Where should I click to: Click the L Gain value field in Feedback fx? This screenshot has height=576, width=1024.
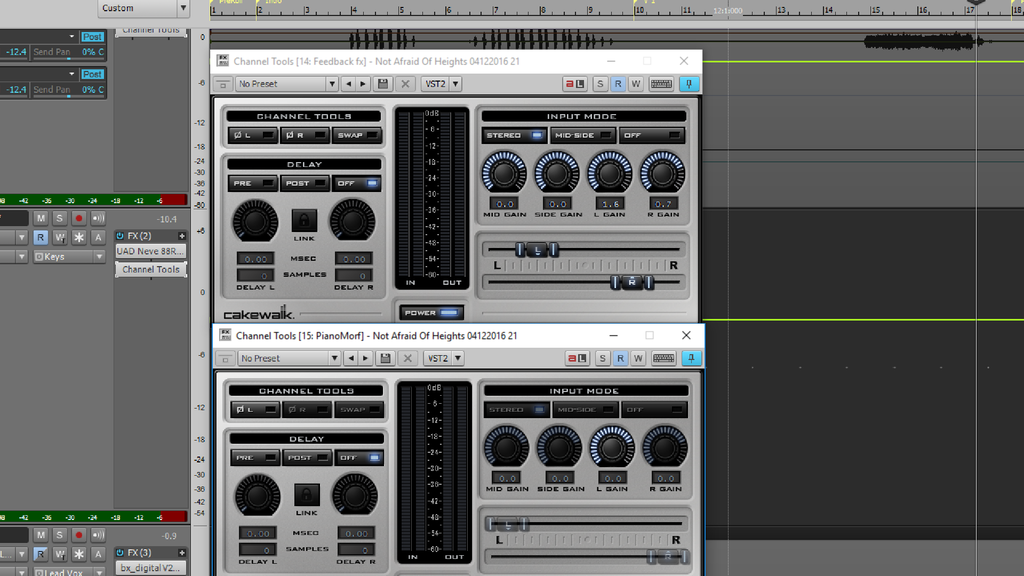tap(611, 204)
